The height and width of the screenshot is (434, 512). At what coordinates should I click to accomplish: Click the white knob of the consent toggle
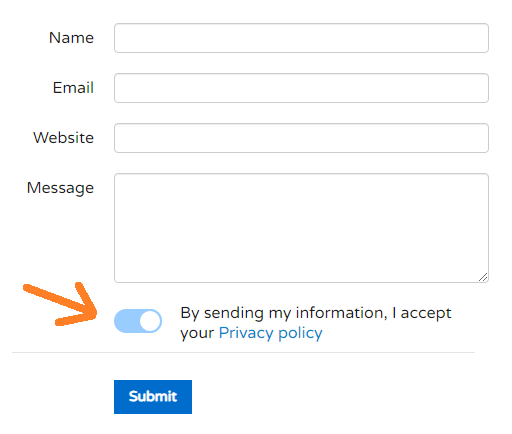[x=150, y=321]
